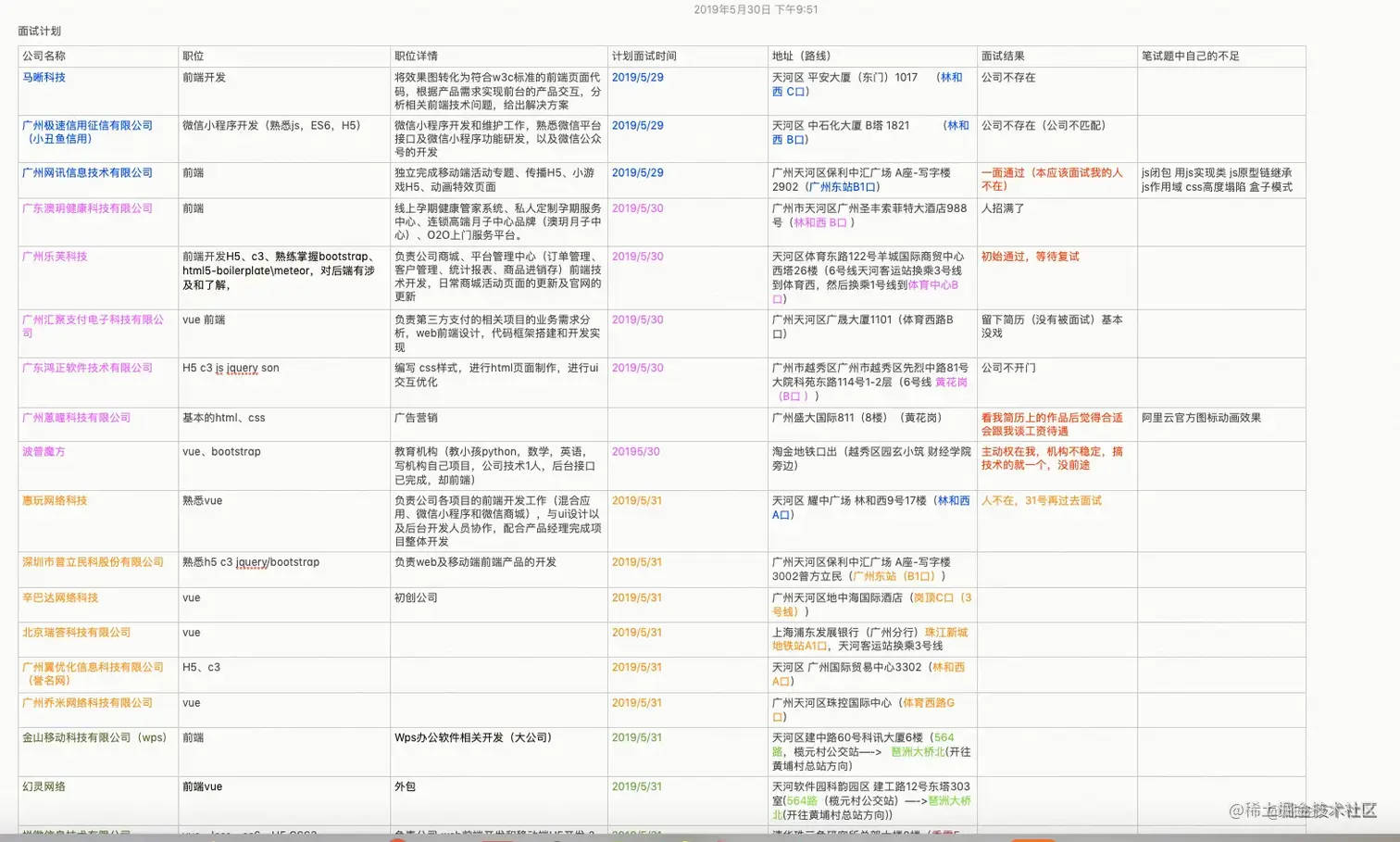Open the 体育中心B口 route link
Image resolution: width=1400 pixels, height=842 pixels.
(865, 292)
